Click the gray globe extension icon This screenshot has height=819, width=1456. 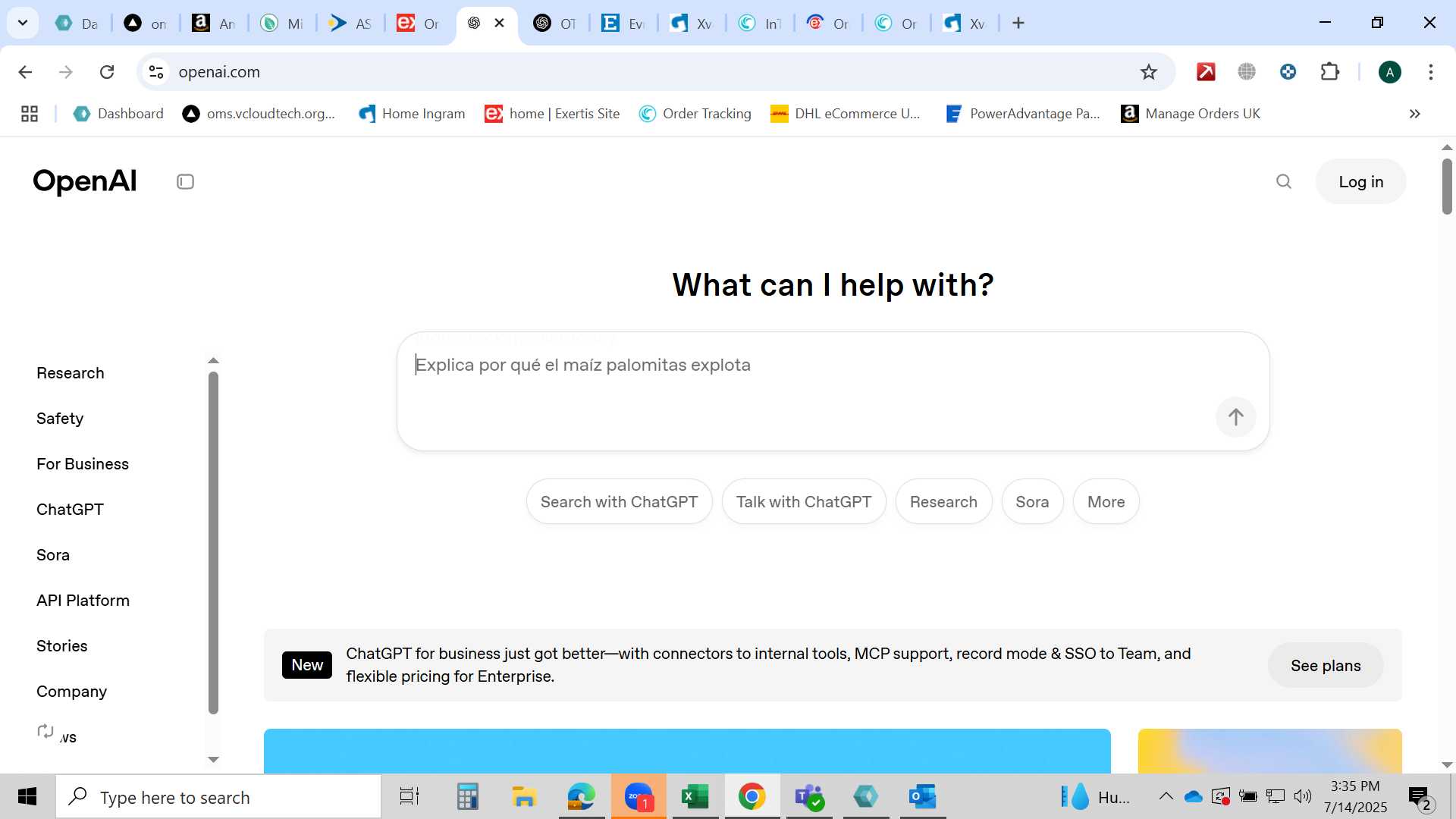pos(1247,72)
